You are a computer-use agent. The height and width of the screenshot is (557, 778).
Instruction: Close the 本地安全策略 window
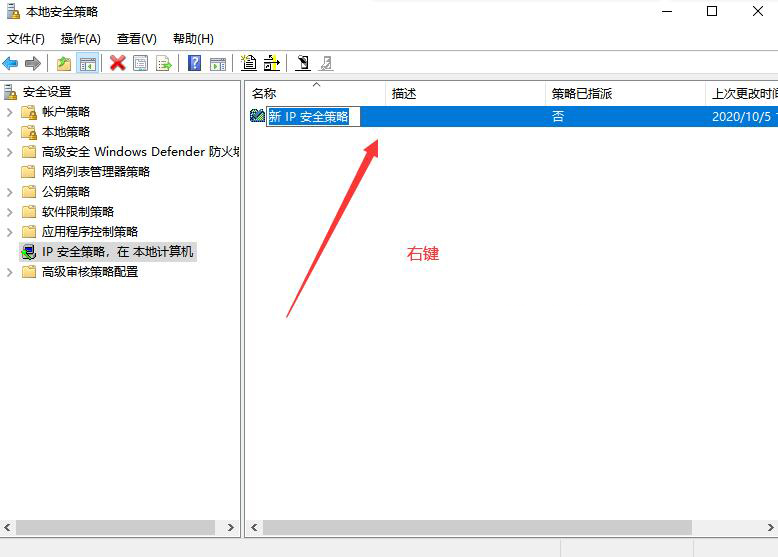point(758,11)
